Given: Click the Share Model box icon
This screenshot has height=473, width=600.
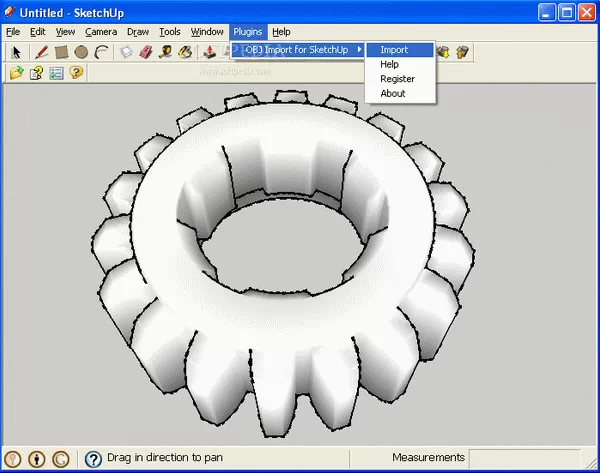Looking at the screenshot, I should click(462, 52).
